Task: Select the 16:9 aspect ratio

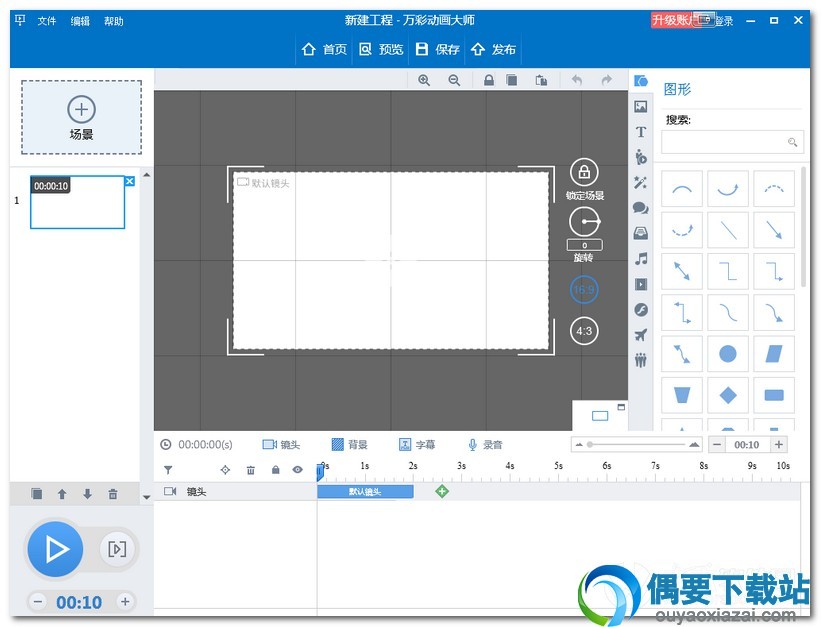Action: (x=584, y=289)
